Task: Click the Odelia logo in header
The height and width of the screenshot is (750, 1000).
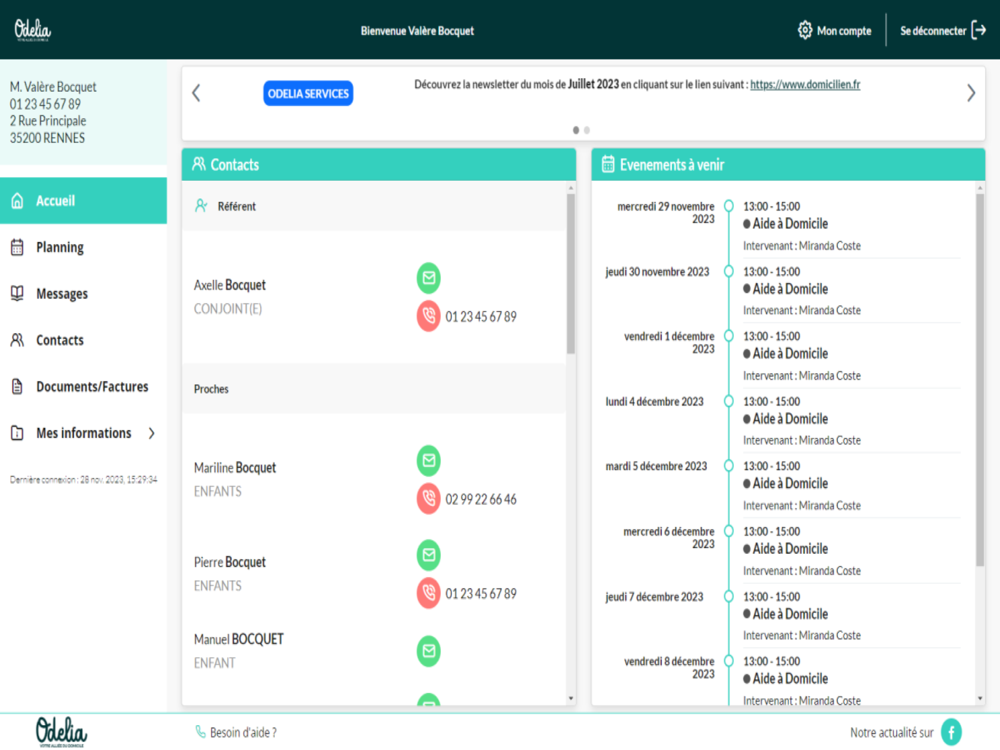Action: [x=33, y=30]
